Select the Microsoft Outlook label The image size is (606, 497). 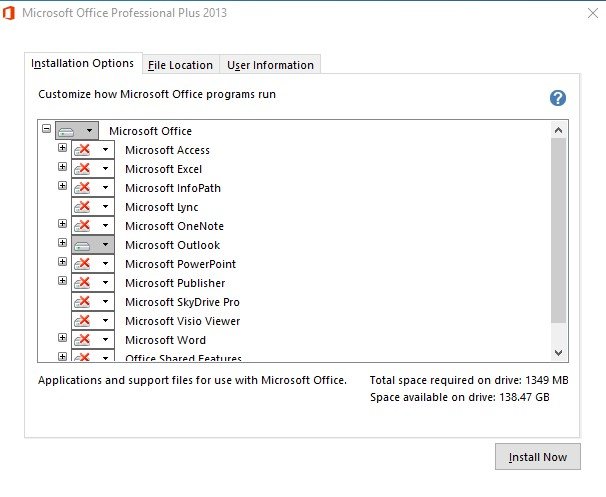tap(172, 245)
